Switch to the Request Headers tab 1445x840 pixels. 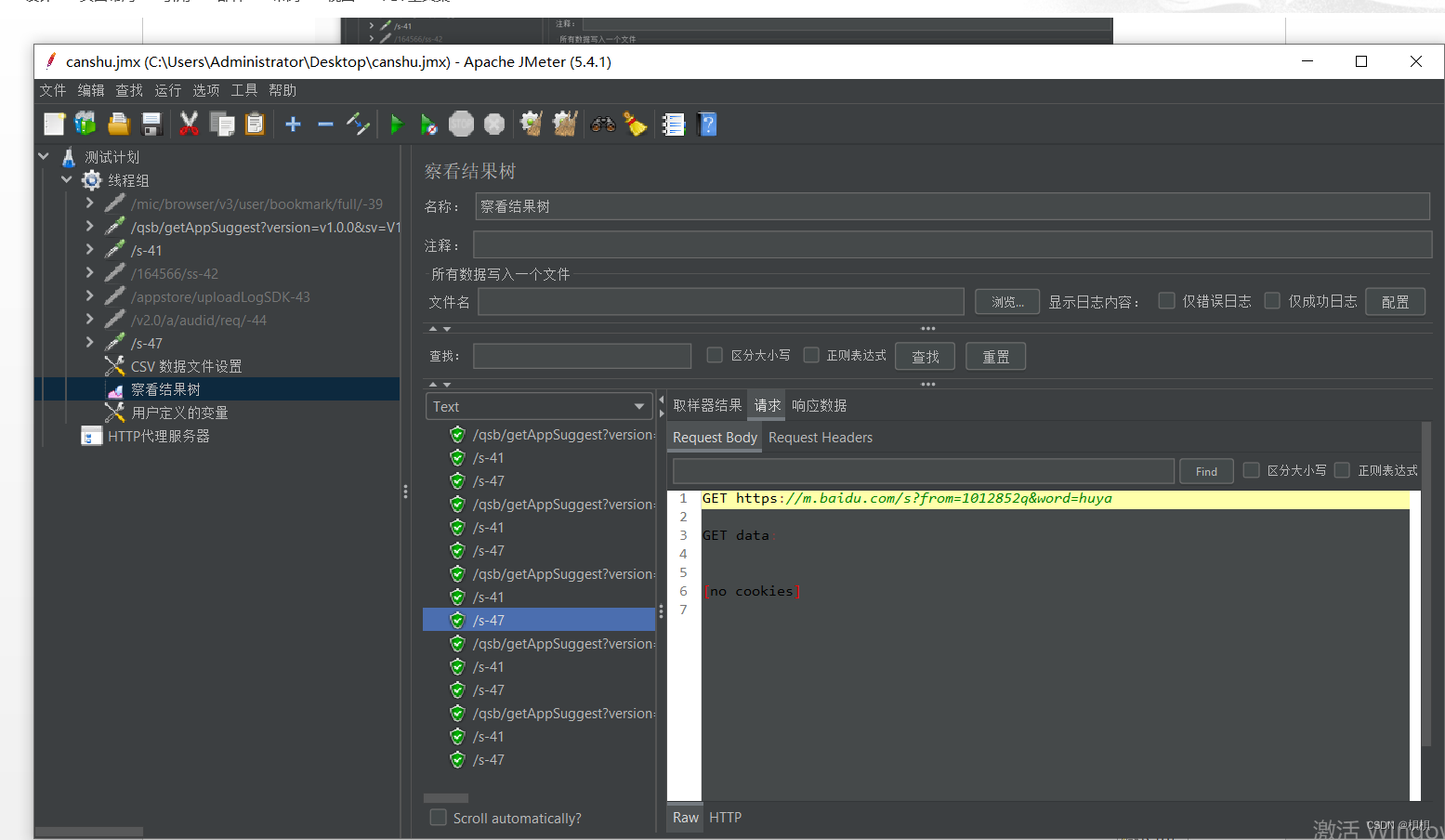pyautogui.click(x=821, y=437)
